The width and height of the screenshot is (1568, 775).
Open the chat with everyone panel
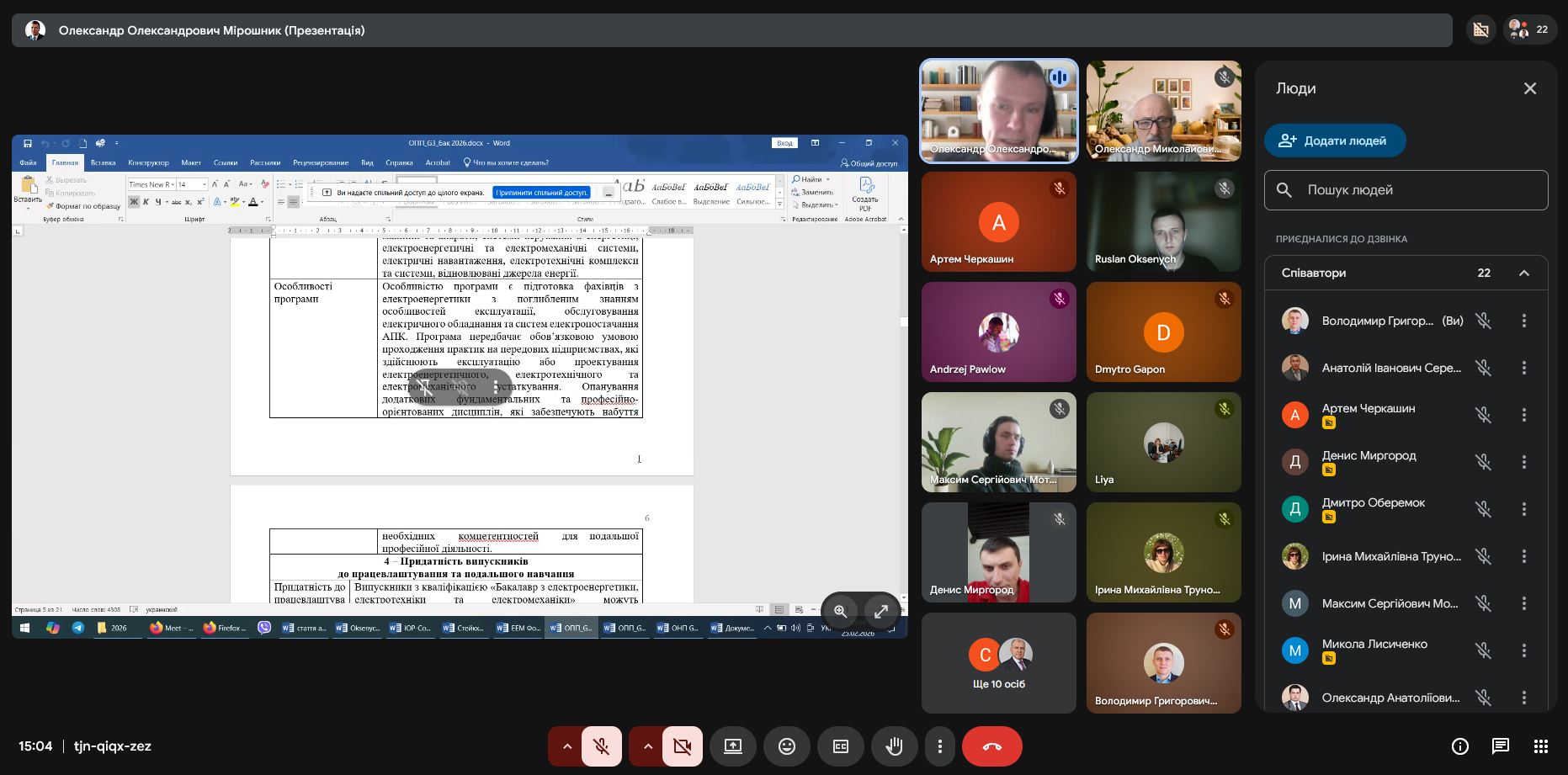click(x=1500, y=746)
